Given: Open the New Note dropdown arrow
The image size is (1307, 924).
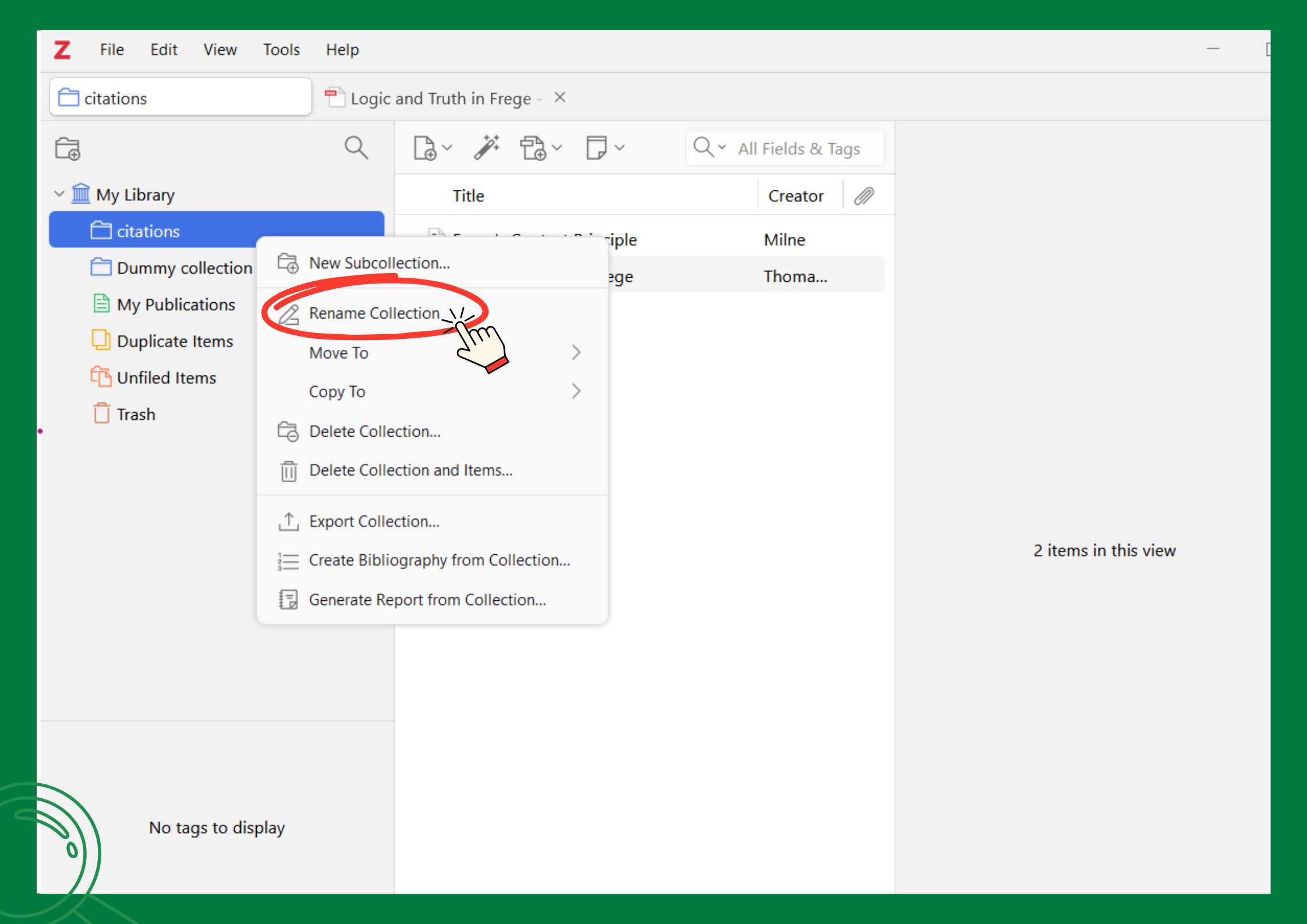Looking at the screenshot, I should pos(620,148).
